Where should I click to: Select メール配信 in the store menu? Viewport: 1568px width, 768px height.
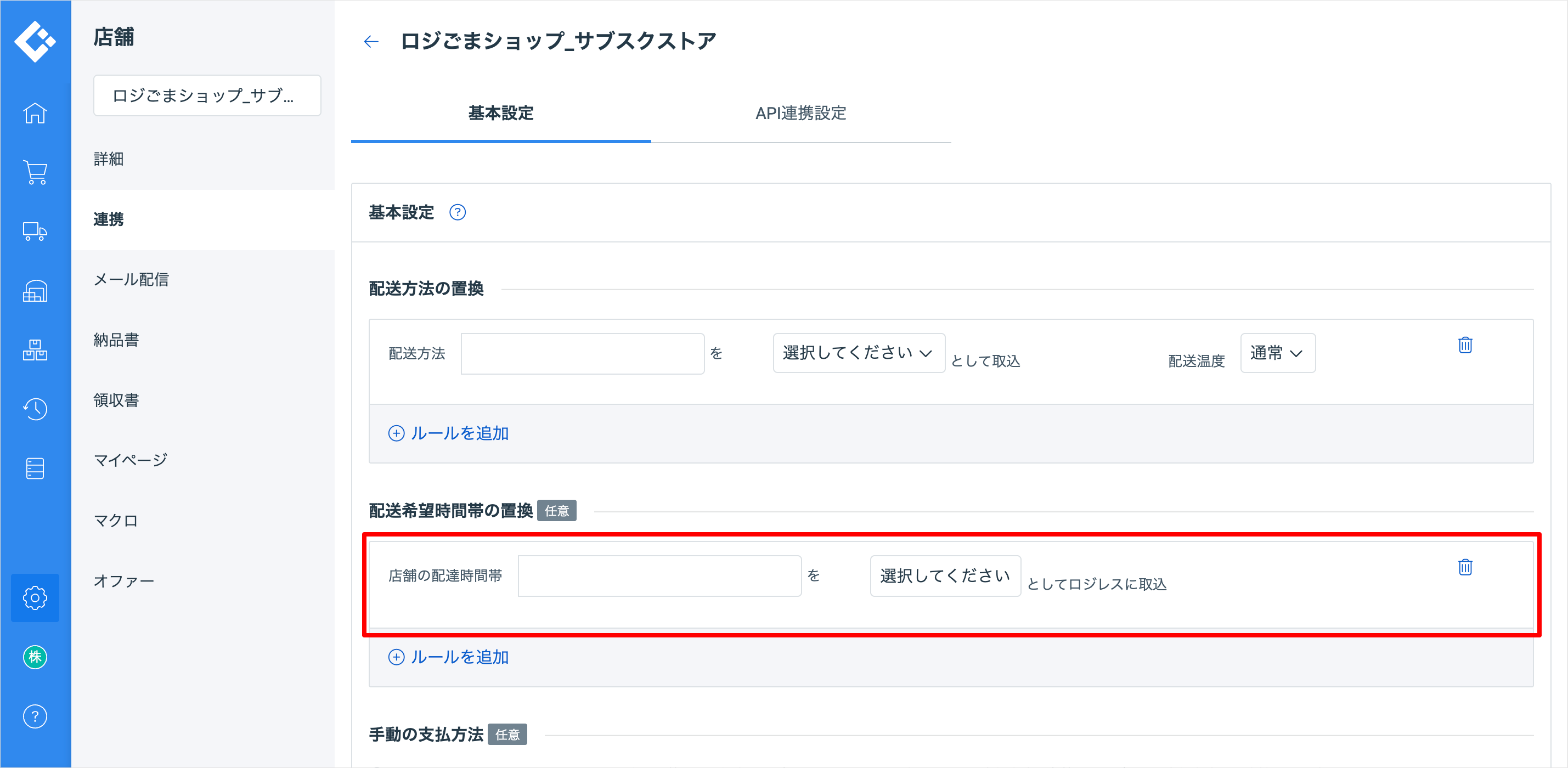(x=132, y=279)
